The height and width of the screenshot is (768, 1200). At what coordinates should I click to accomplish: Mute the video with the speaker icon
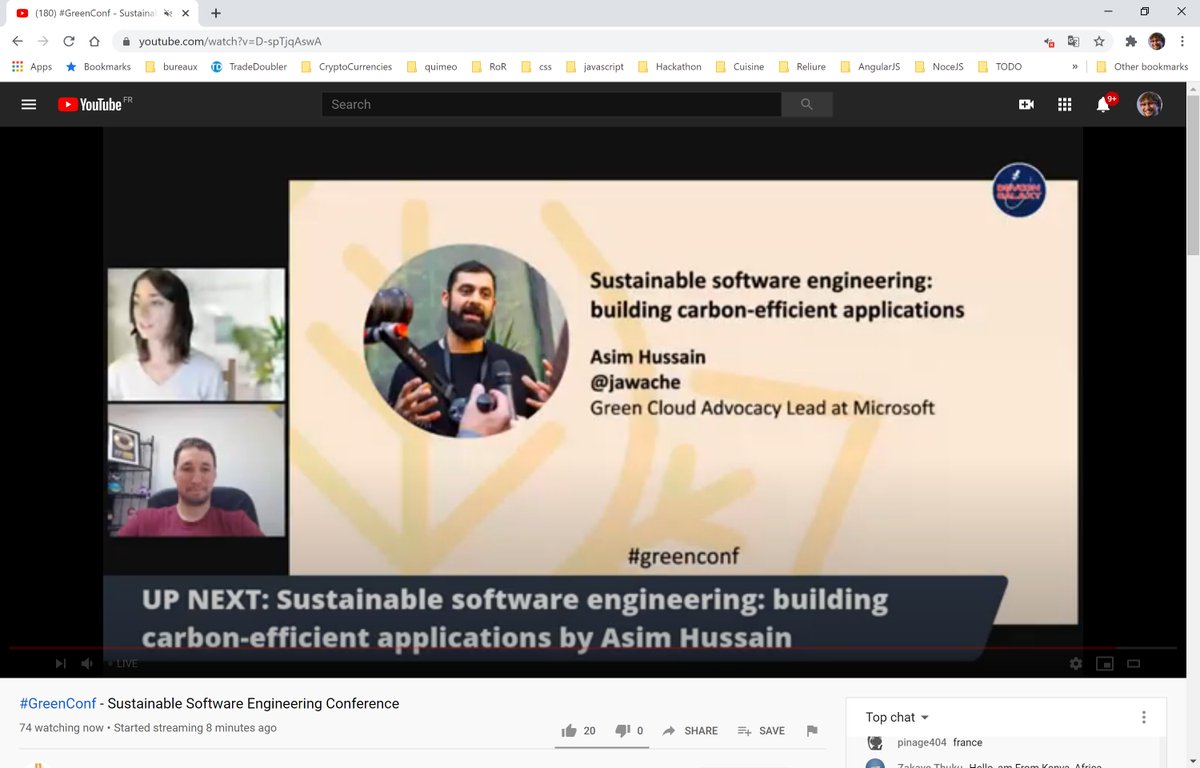(87, 663)
